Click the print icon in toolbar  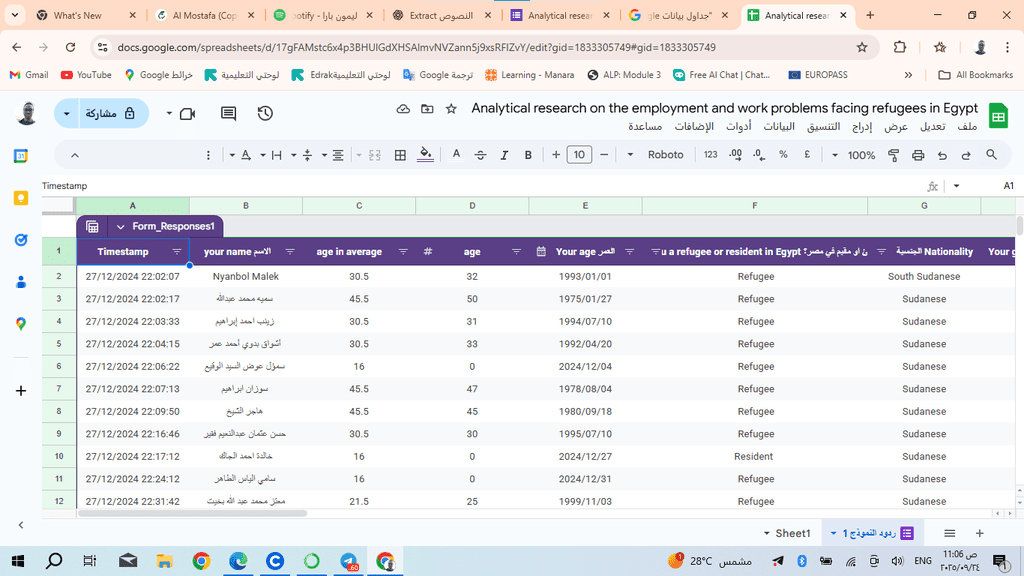[918, 155]
